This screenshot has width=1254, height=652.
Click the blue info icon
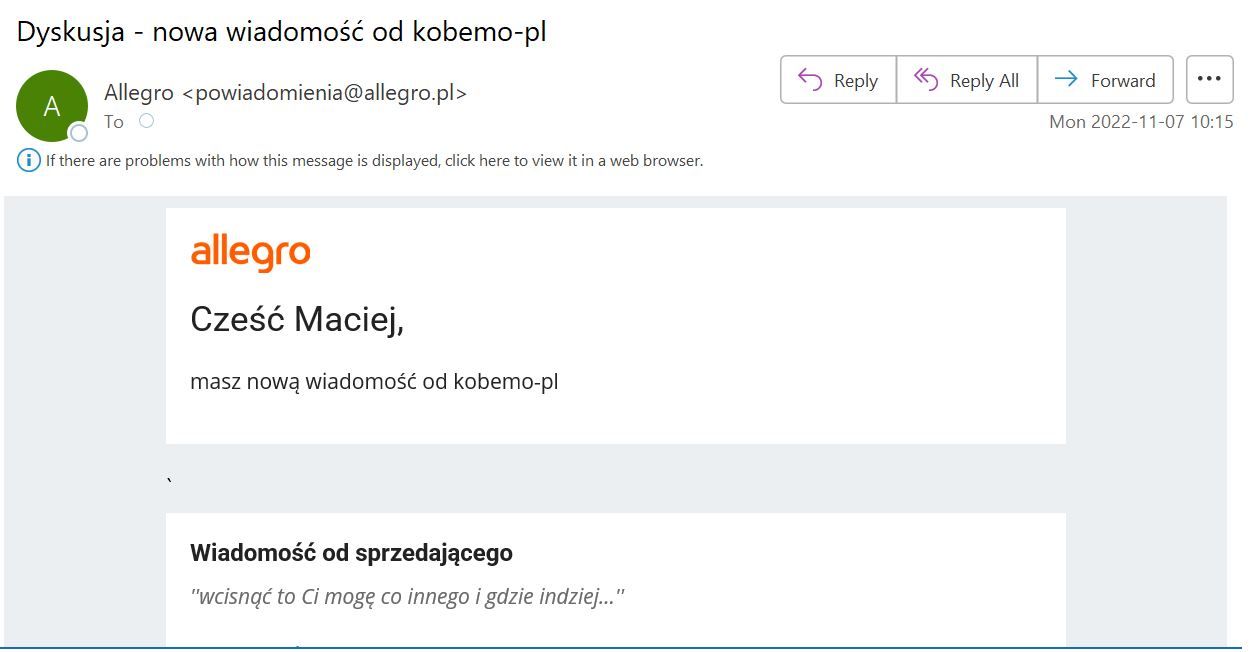(x=29, y=160)
